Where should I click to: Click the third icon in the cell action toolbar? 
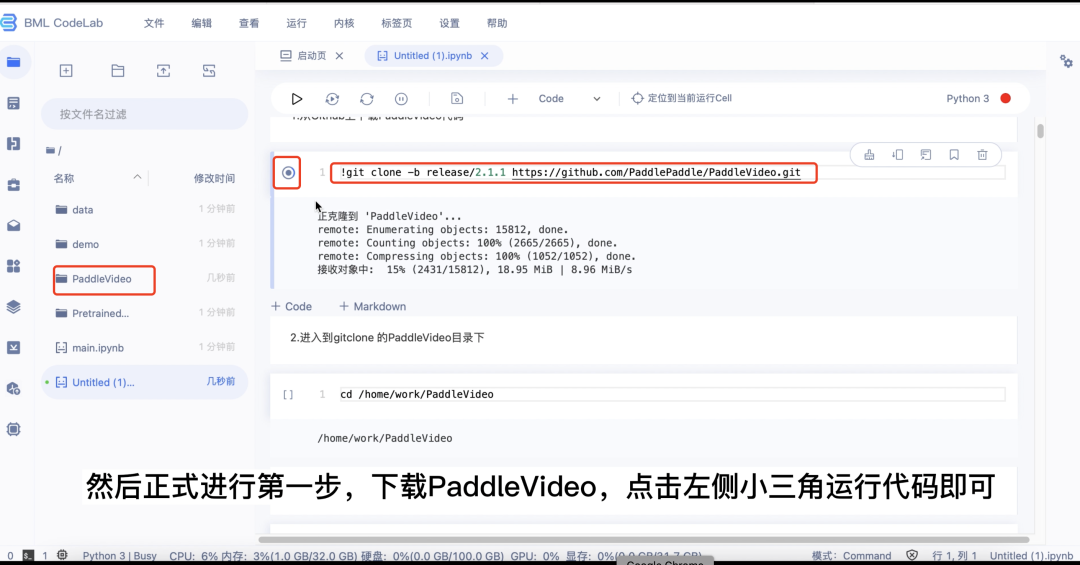(926, 155)
